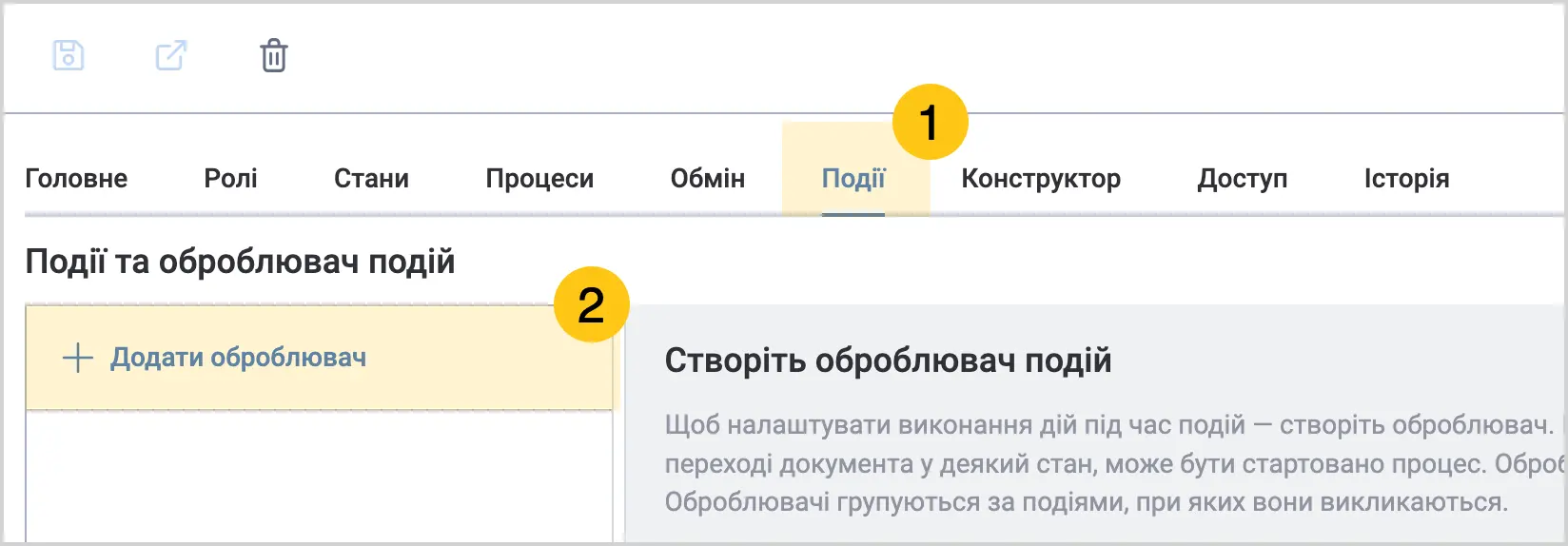
Task: Switch to the Ролі tab
Action: (231, 178)
